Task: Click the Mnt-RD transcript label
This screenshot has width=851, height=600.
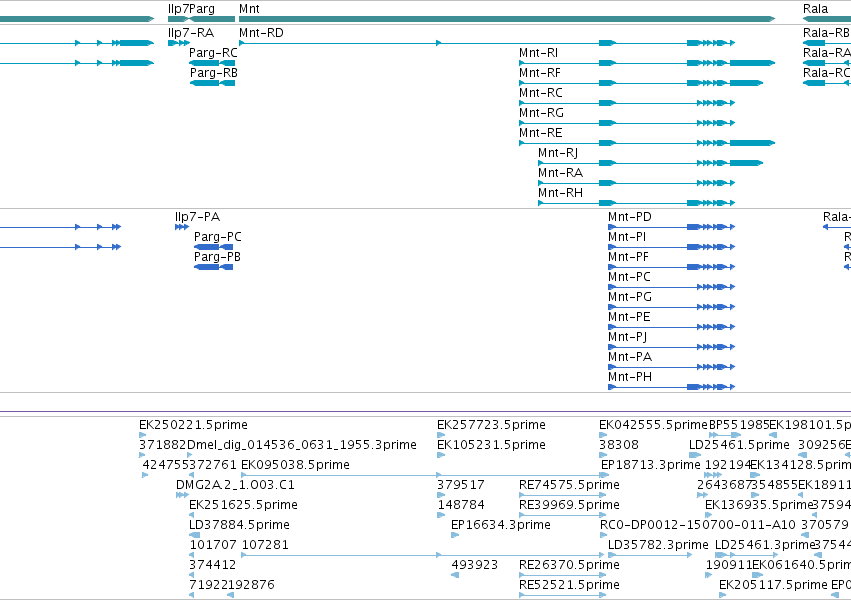Action: pos(261,33)
